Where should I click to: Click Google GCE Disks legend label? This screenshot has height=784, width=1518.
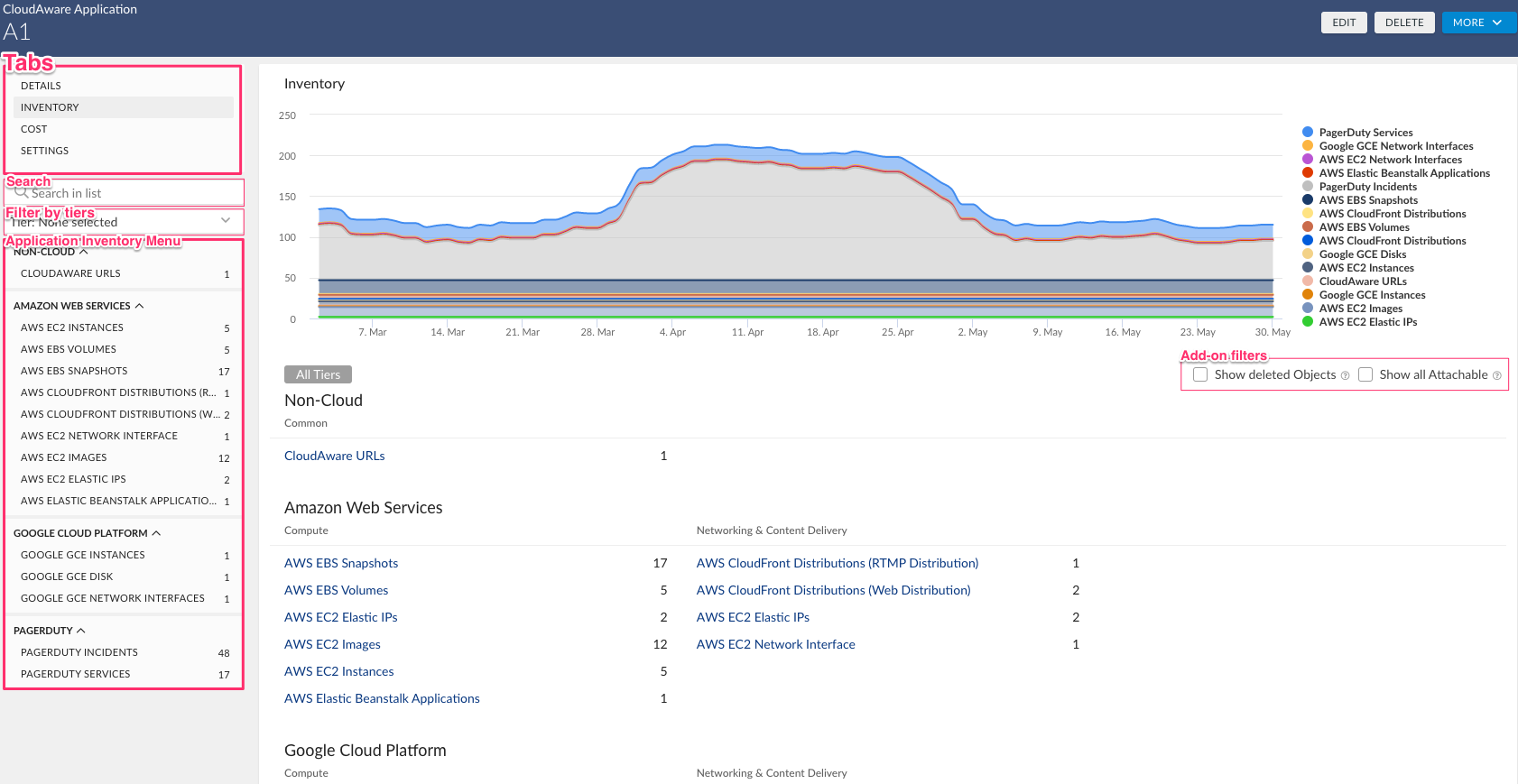(1363, 254)
